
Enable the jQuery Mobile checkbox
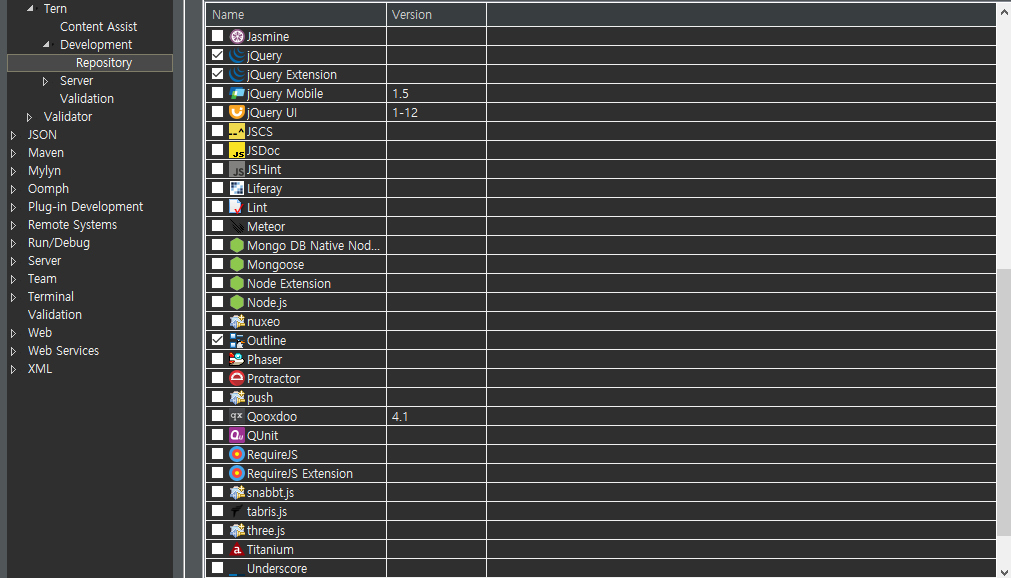coord(218,93)
